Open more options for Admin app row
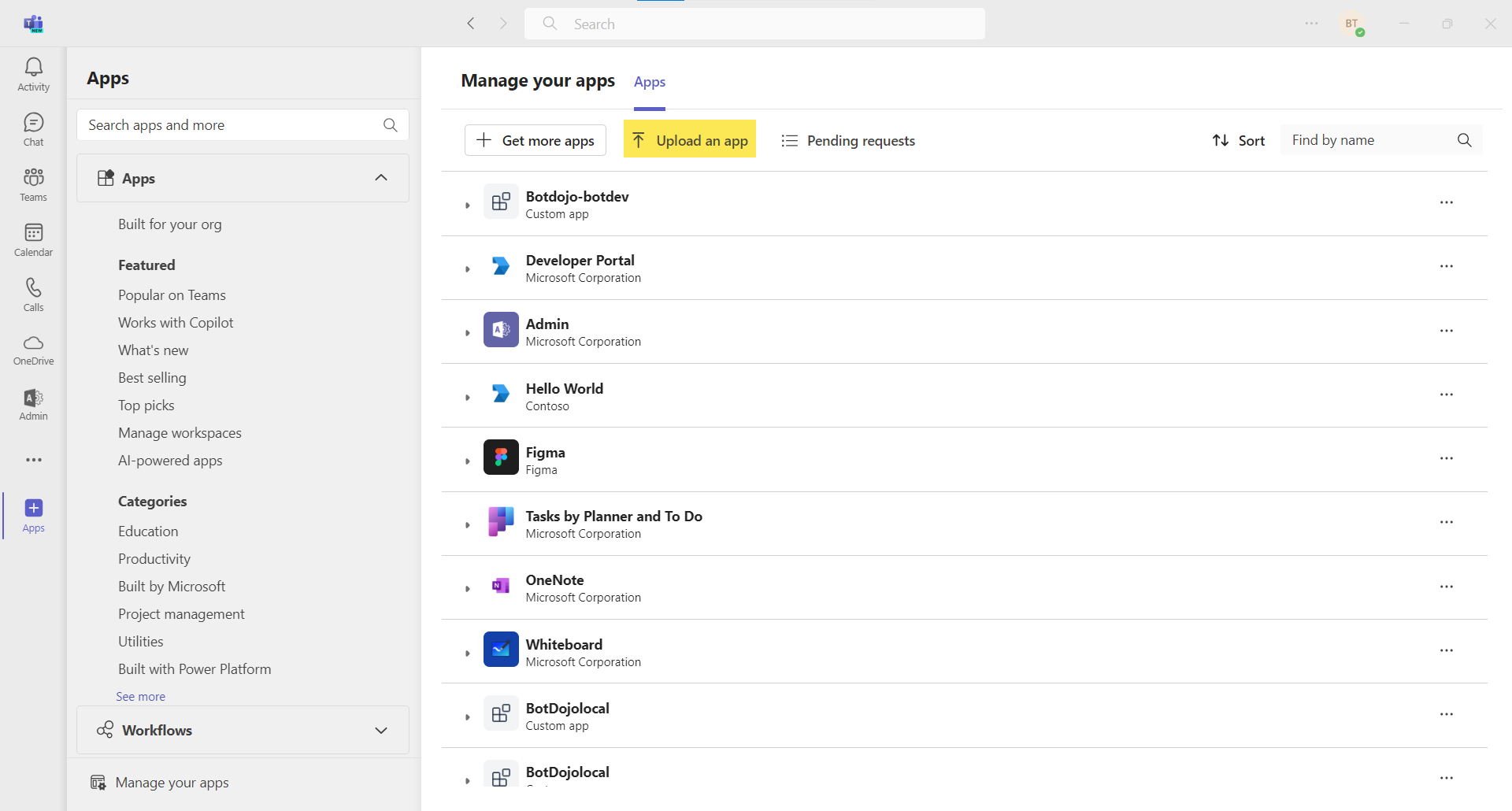The image size is (1512, 811). [1447, 331]
